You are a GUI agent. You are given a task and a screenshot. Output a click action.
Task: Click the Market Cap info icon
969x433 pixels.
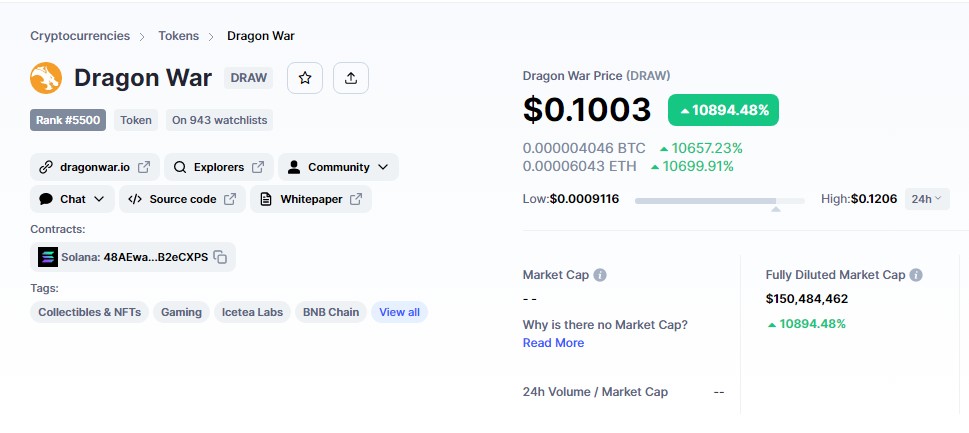[x=600, y=275]
